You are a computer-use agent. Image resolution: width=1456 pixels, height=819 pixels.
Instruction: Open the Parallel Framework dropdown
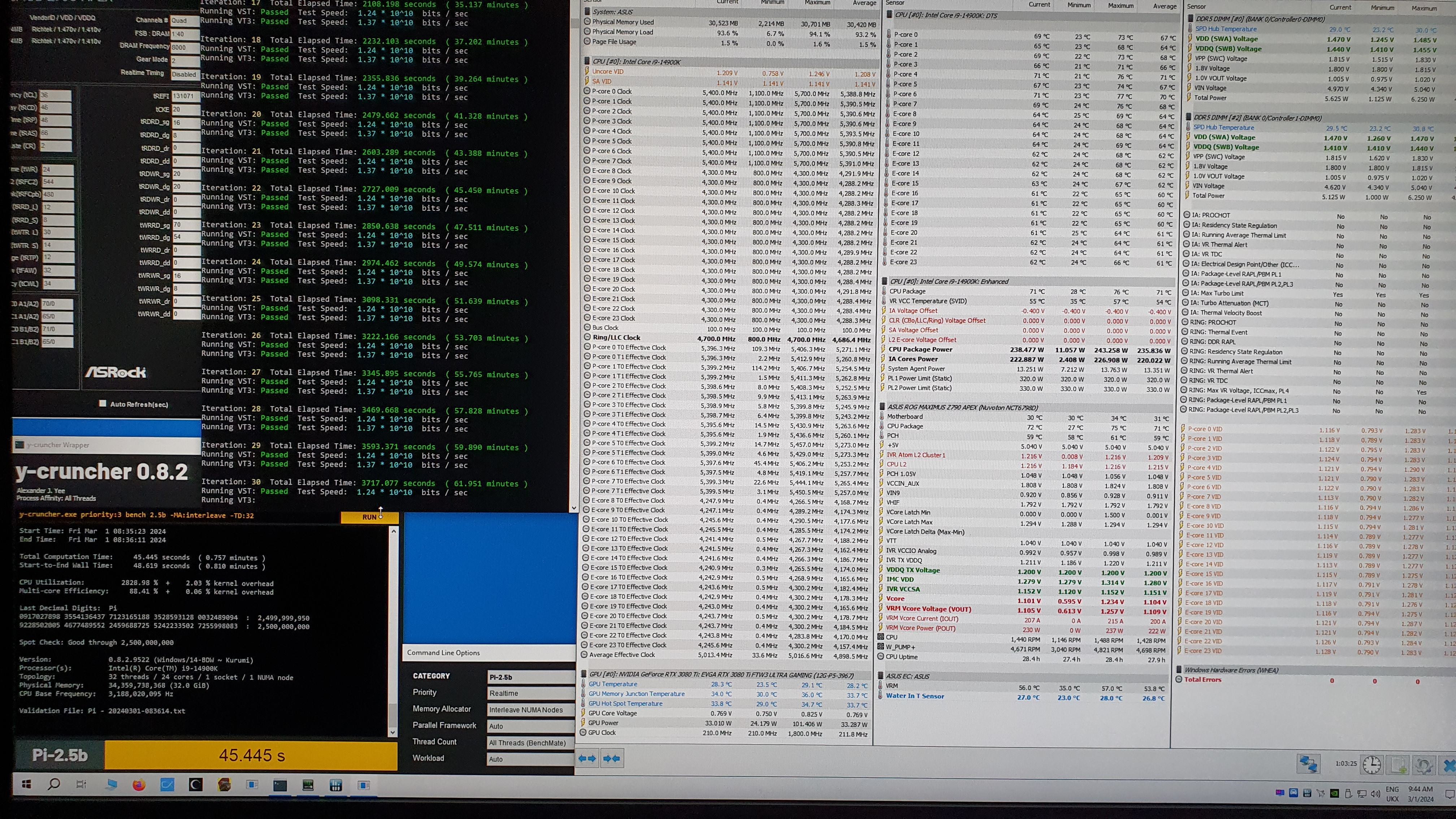(530, 726)
